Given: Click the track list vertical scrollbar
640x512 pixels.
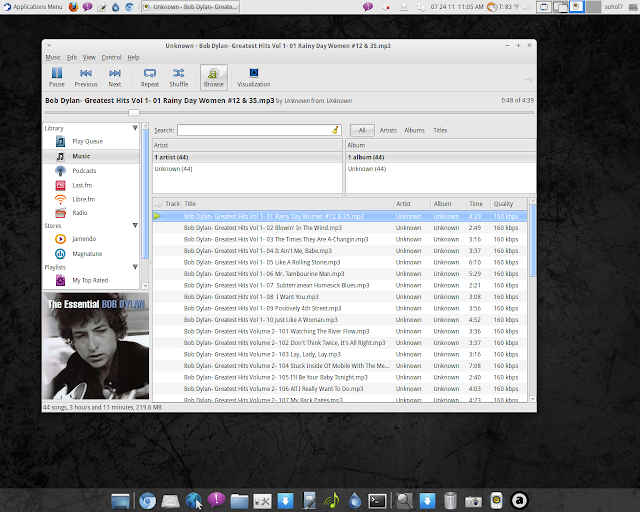Looking at the screenshot, I should (532, 241).
